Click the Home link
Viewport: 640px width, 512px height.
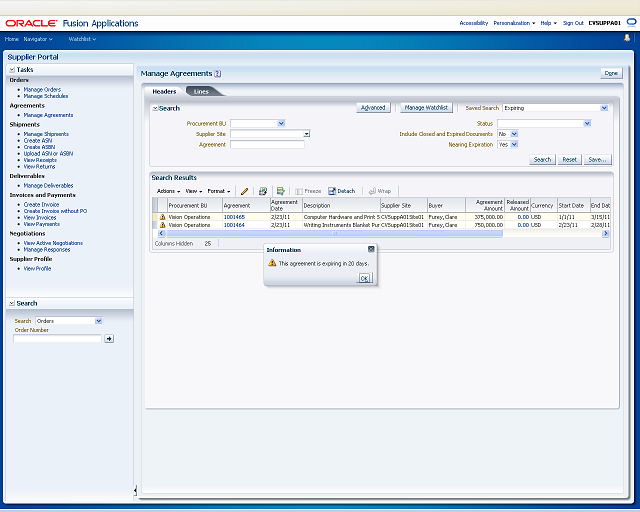11,39
